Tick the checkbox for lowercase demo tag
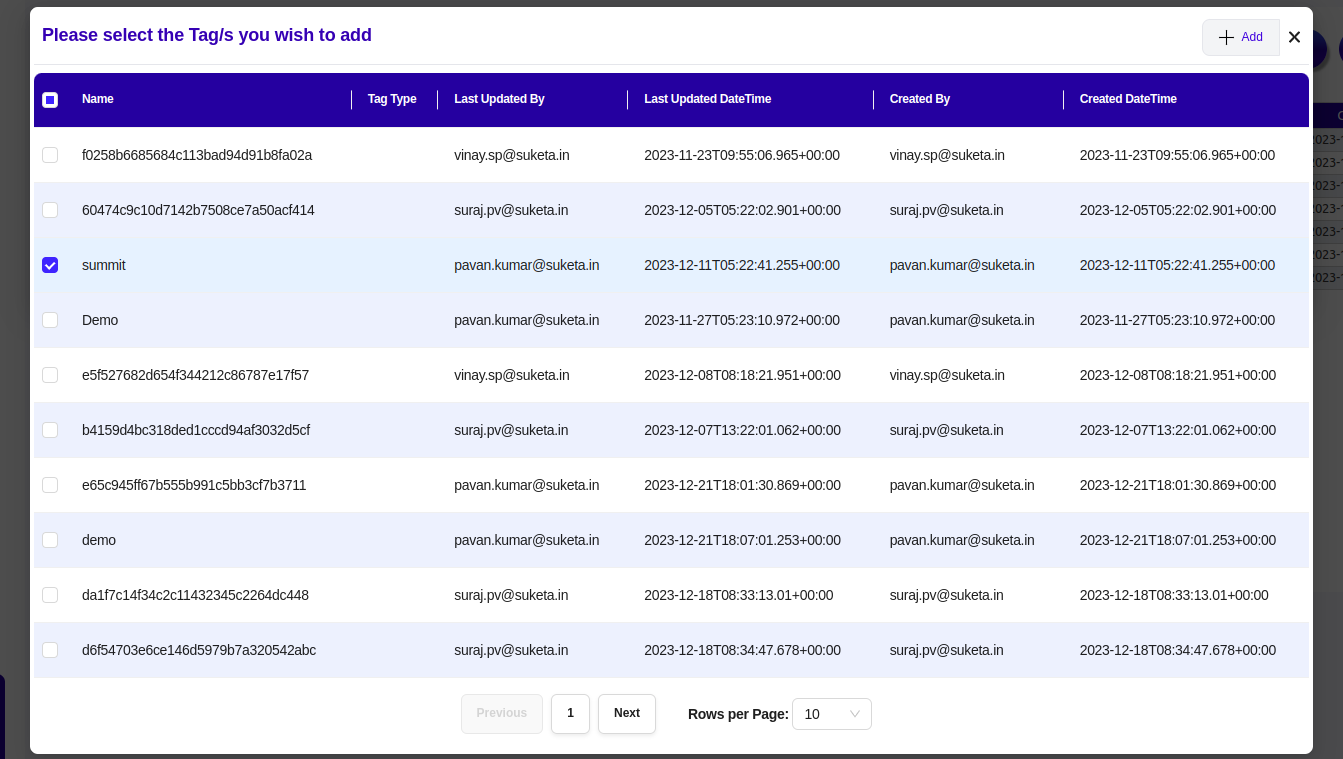The image size is (1343, 759). tap(50, 540)
